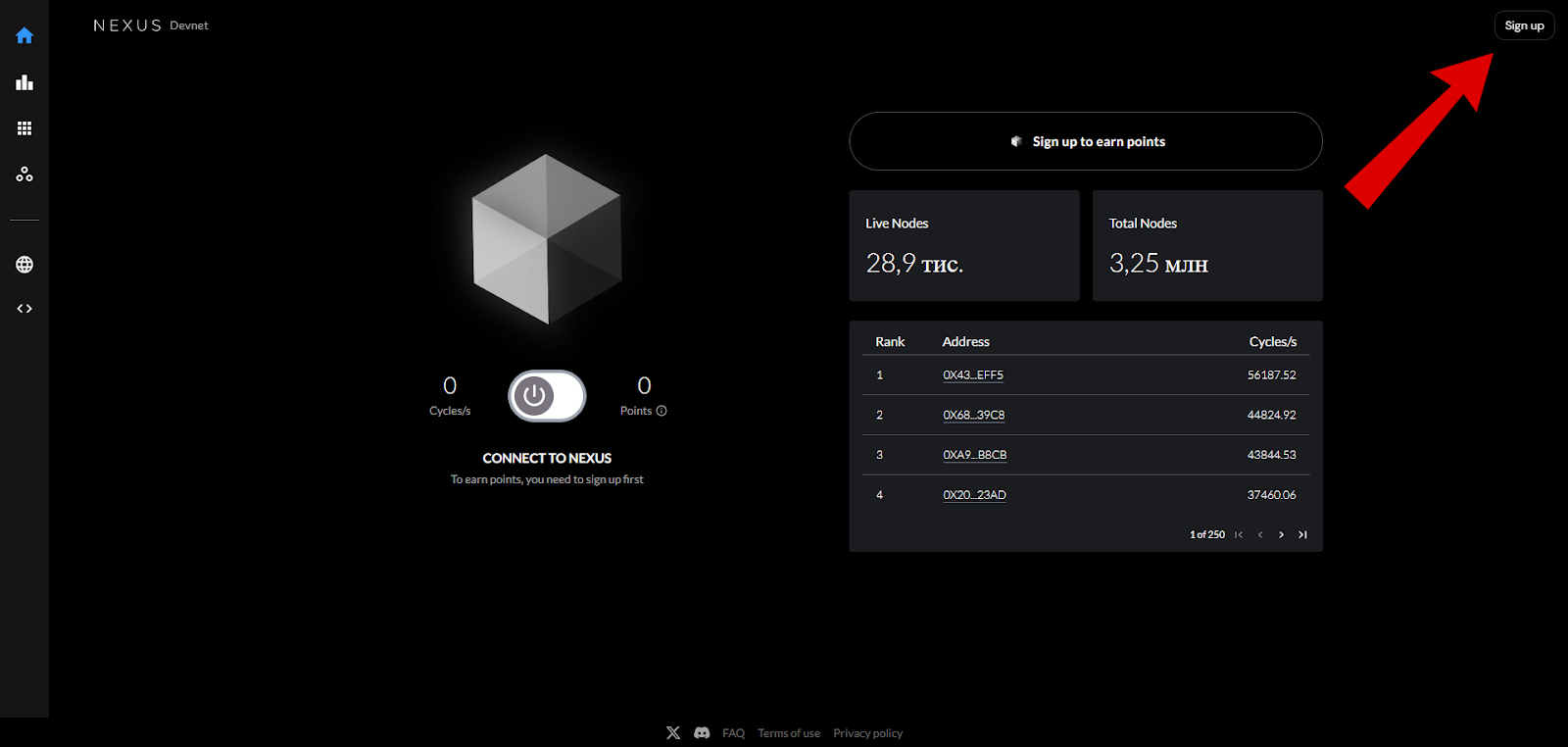1568x747 pixels.
Task: Click the Points info icon
Action: [x=661, y=411]
